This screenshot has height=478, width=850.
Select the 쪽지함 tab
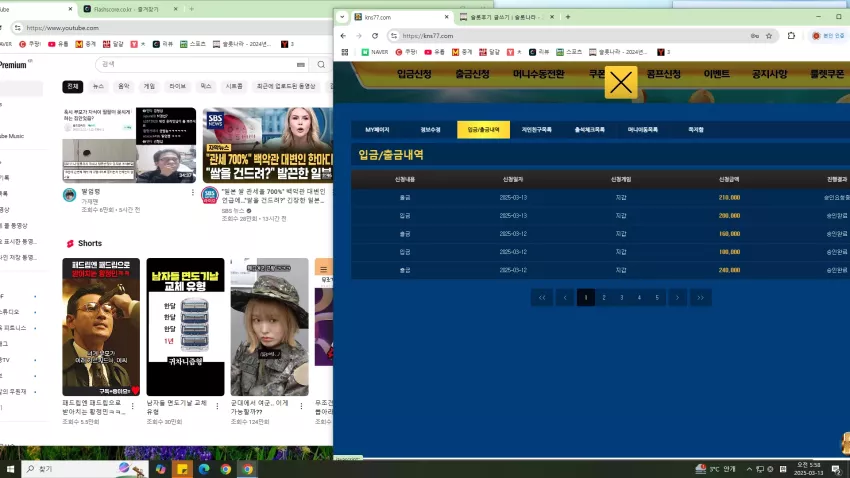[x=696, y=130]
